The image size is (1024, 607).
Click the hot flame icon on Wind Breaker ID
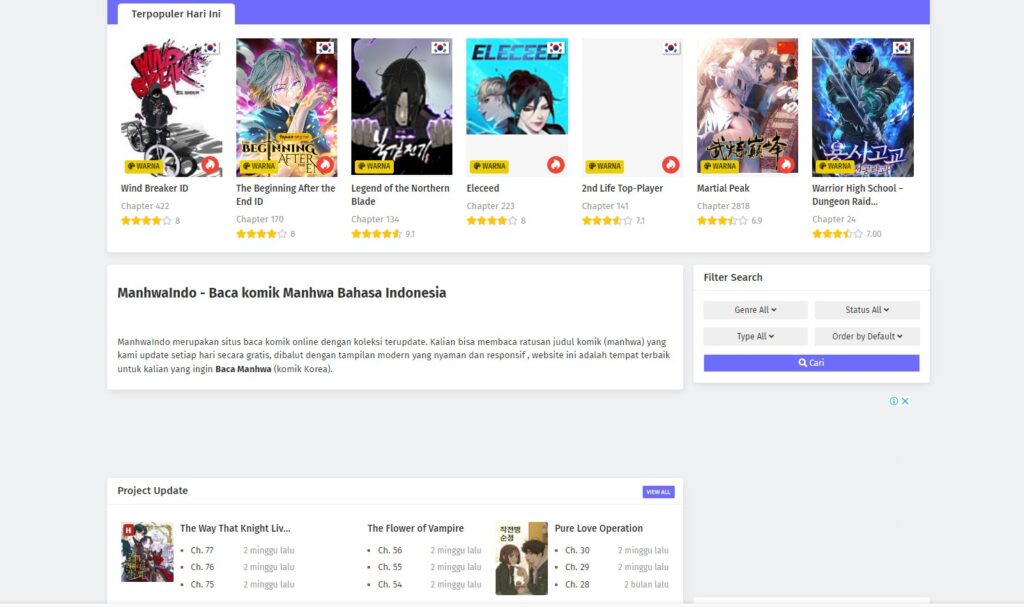(210, 165)
